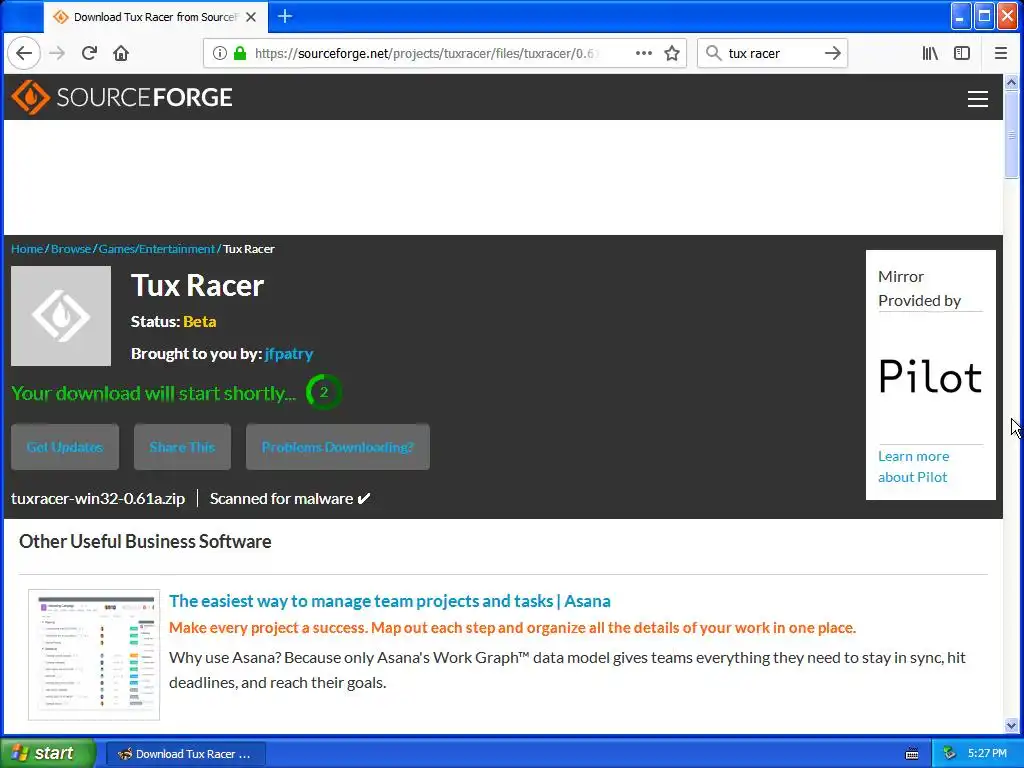Close the Download Tux Racer tab
The image size is (1024, 768).
tap(251, 17)
